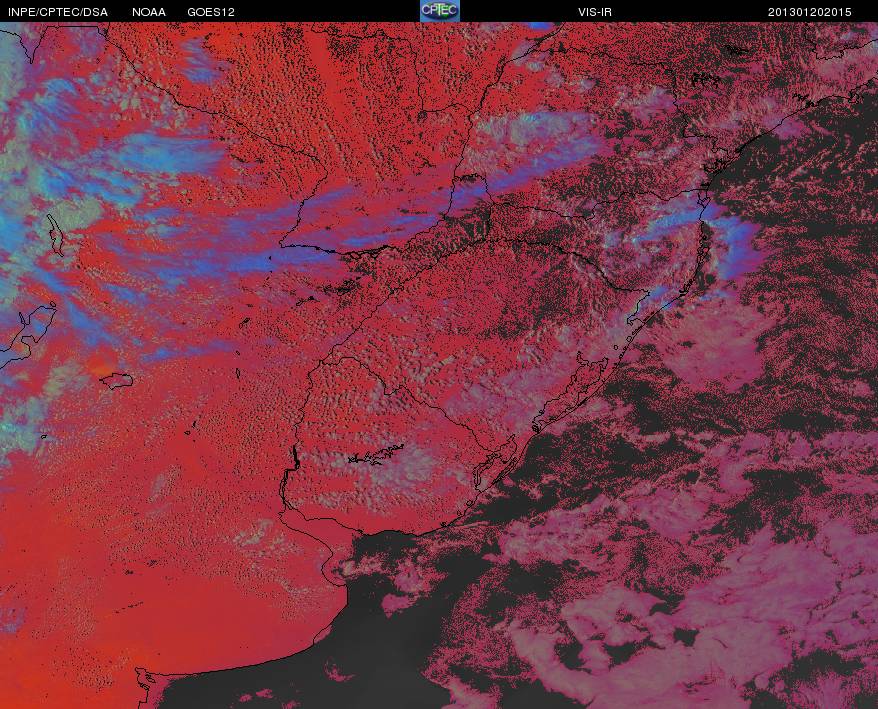Click the CPTEC logo in header
Viewport: 878px width, 709px height.
(440, 11)
